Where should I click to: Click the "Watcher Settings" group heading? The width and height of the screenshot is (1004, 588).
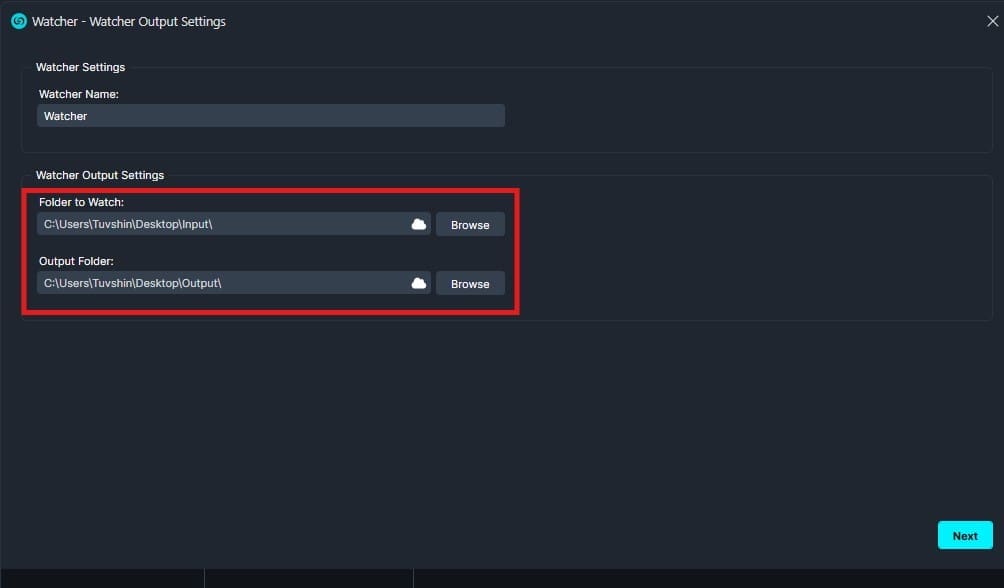point(81,67)
